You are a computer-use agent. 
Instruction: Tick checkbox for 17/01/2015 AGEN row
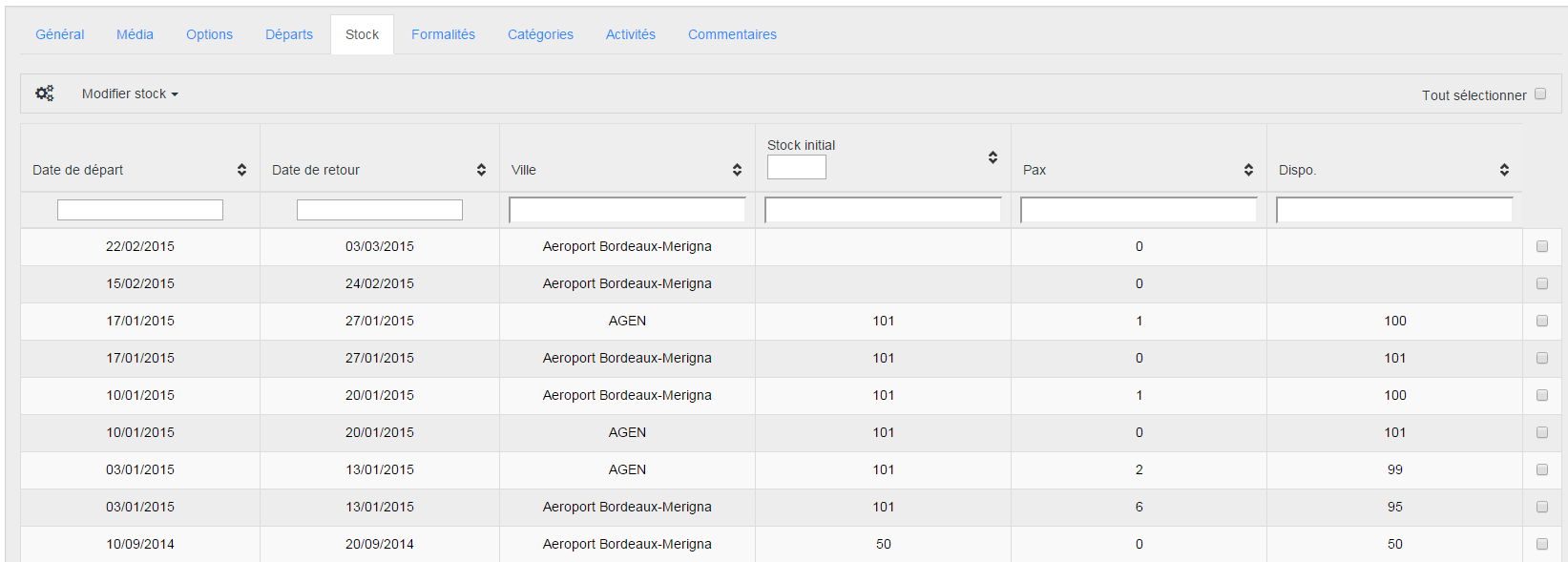point(1542,321)
